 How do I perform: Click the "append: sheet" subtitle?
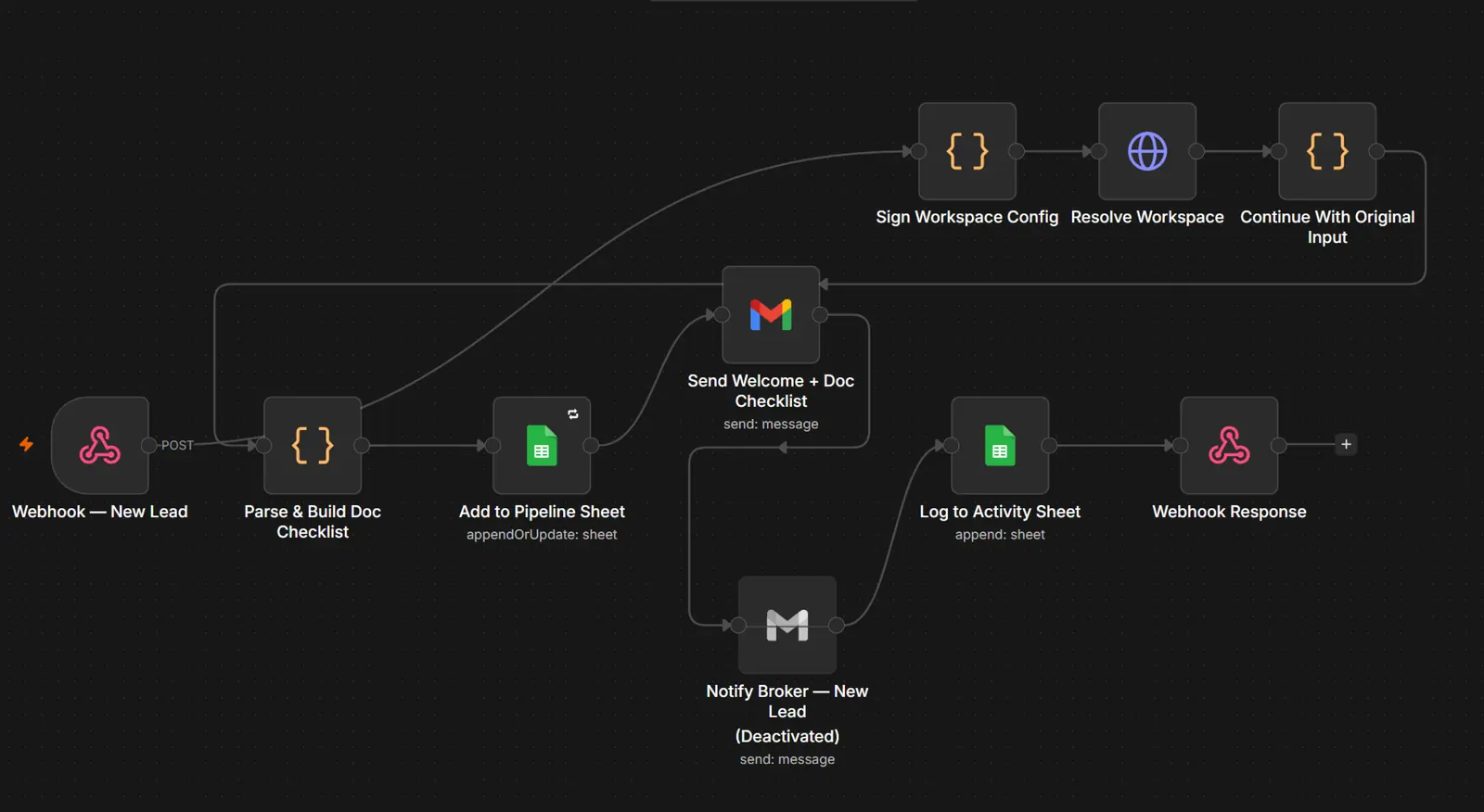click(1000, 535)
